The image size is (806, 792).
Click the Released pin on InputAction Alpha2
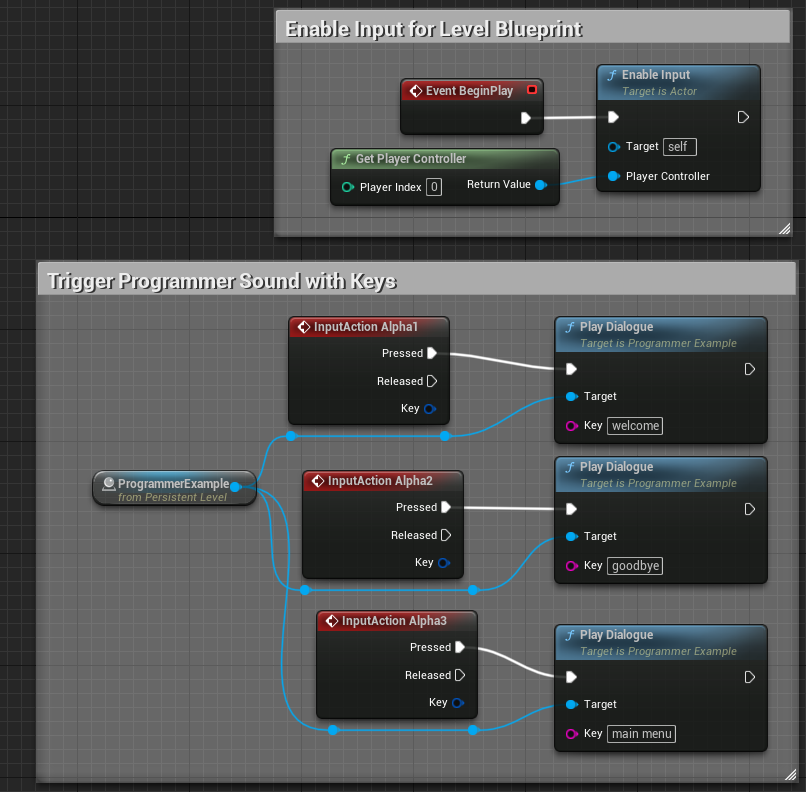pyautogui.click(x=448, y=535)
